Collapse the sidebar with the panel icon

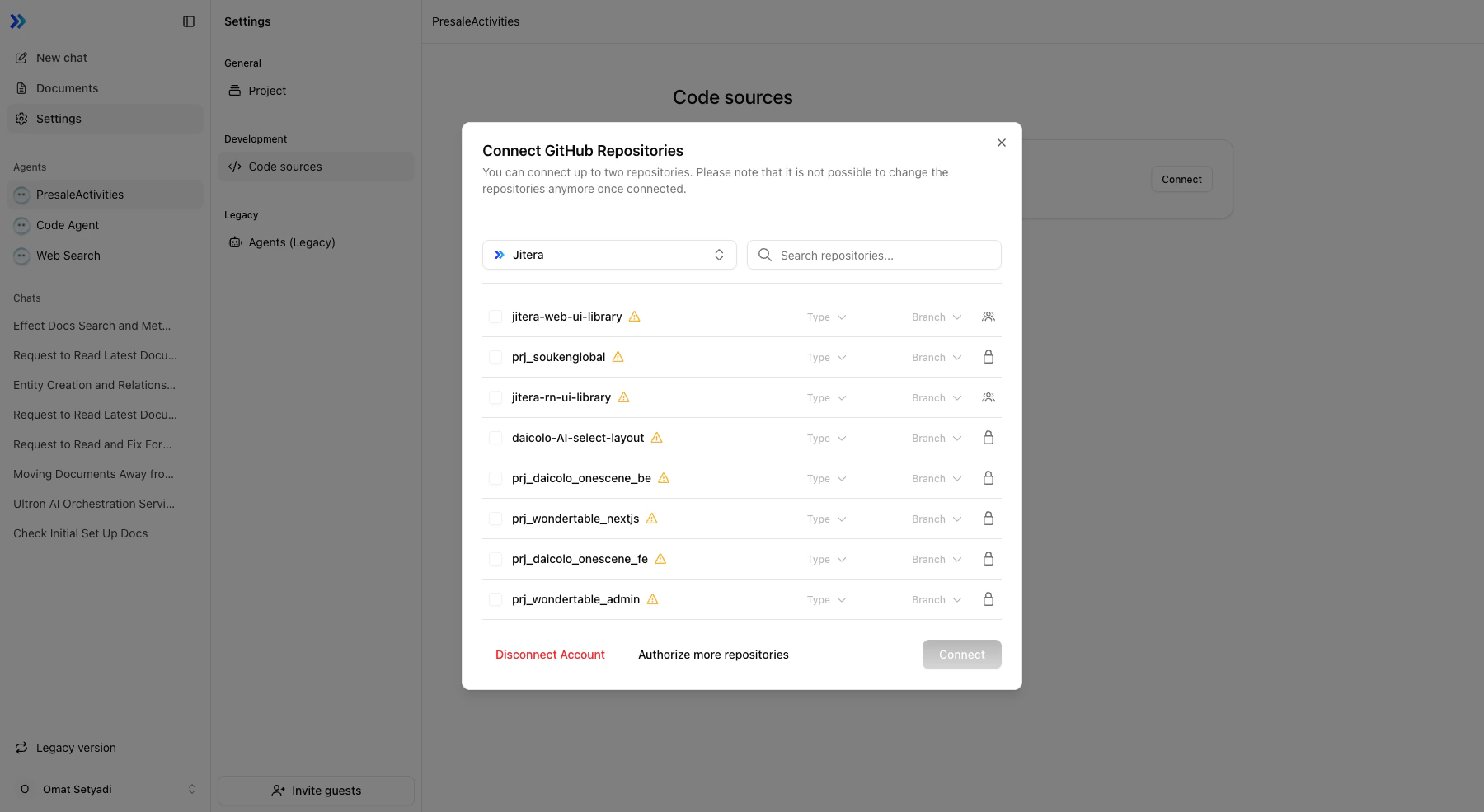(x=189, y=21)
